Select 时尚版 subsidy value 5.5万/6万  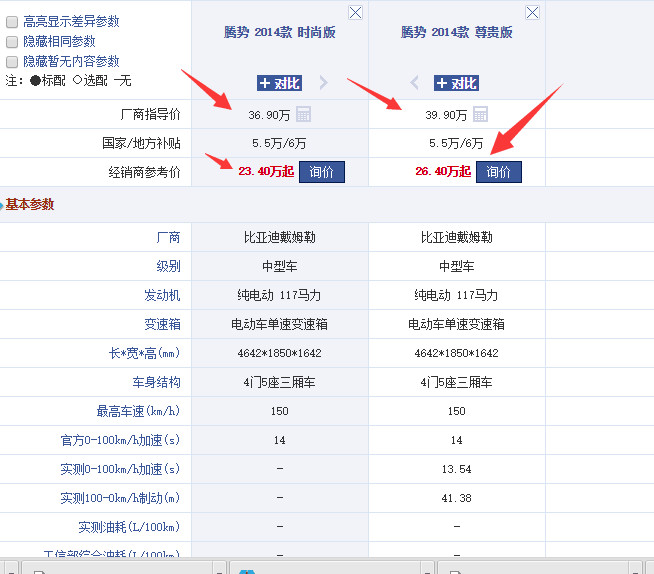point(279,144)
